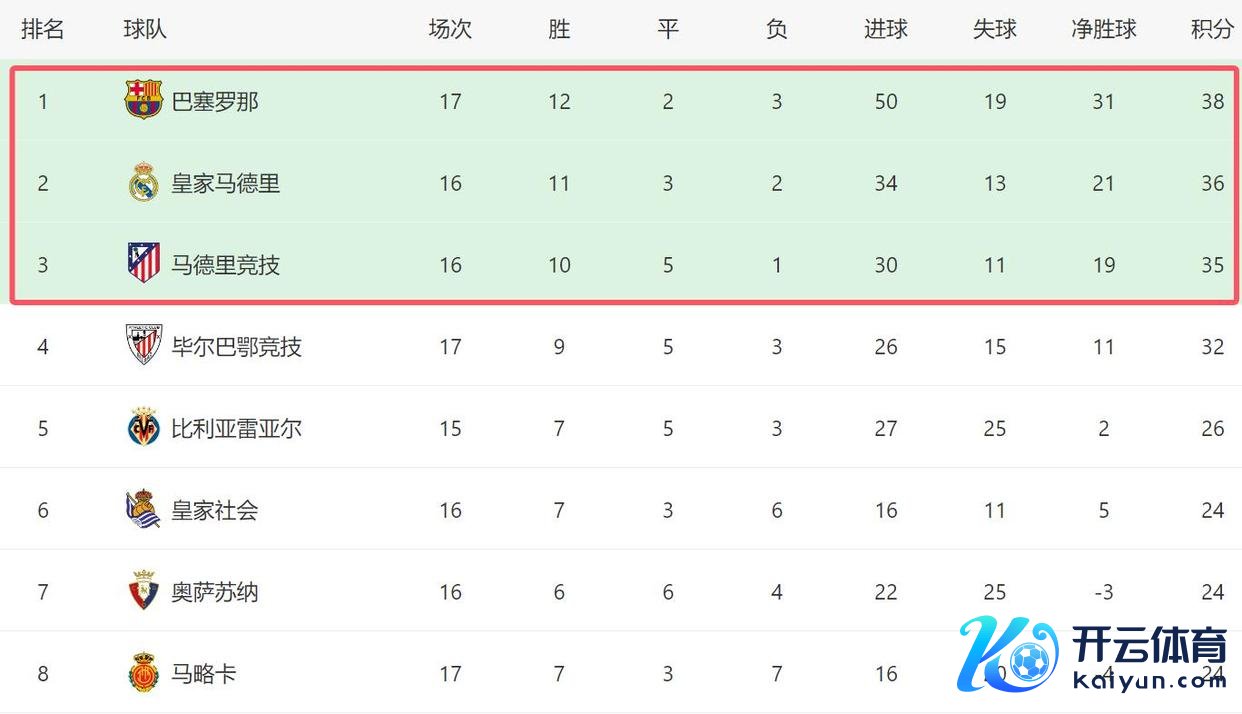Click the 马德里竞技 team name
This screenshot has width=1242, height=714.
coord(225,265)
